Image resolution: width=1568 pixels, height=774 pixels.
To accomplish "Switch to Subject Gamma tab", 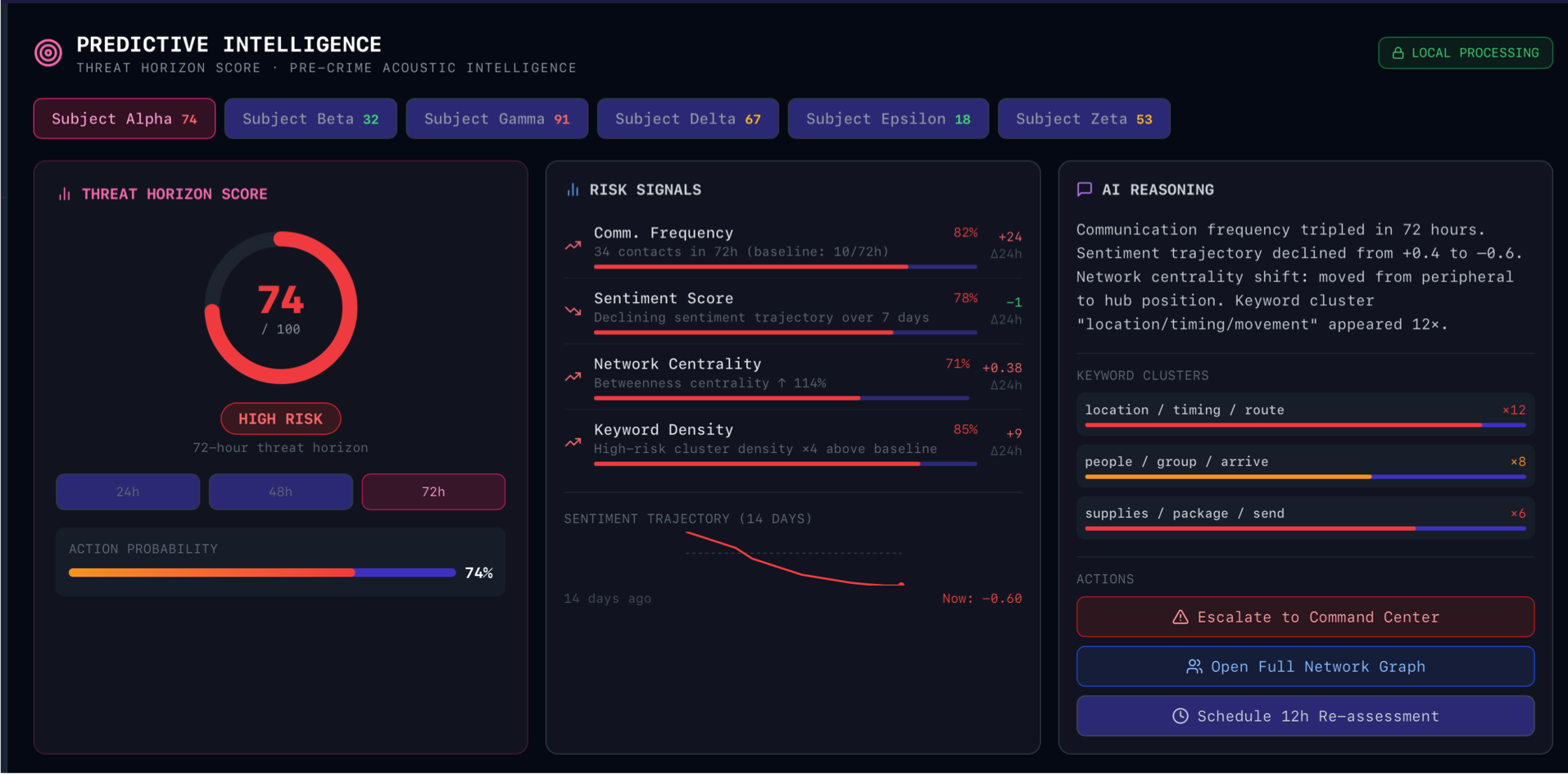I will click(x=496, y=119).
